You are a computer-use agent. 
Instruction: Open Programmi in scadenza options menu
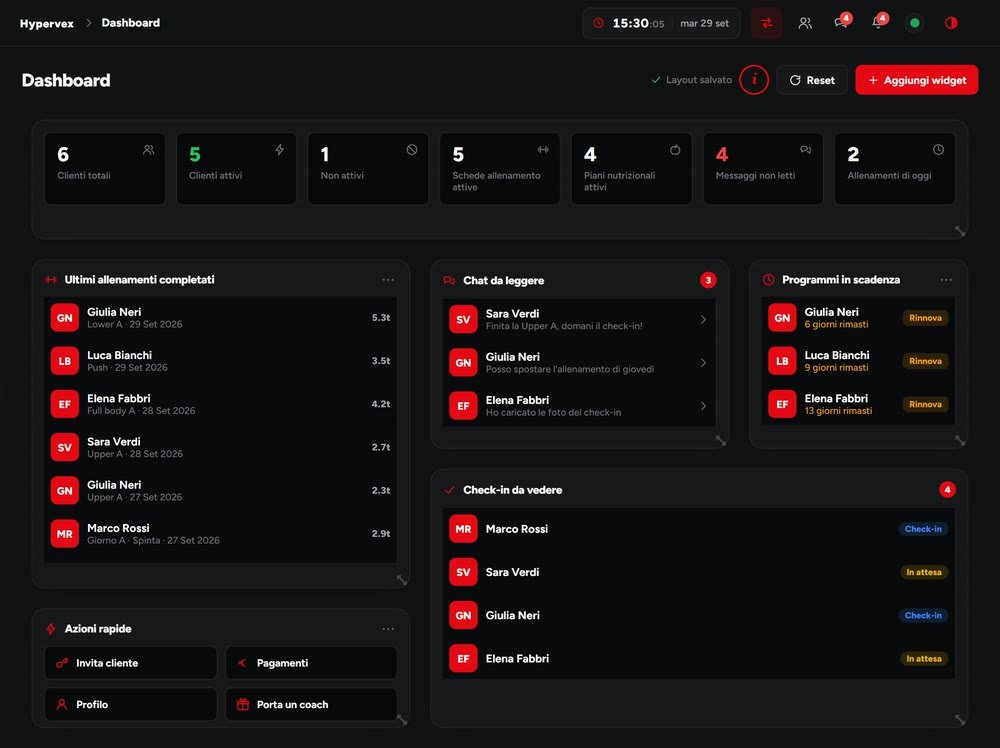point(946,280)
